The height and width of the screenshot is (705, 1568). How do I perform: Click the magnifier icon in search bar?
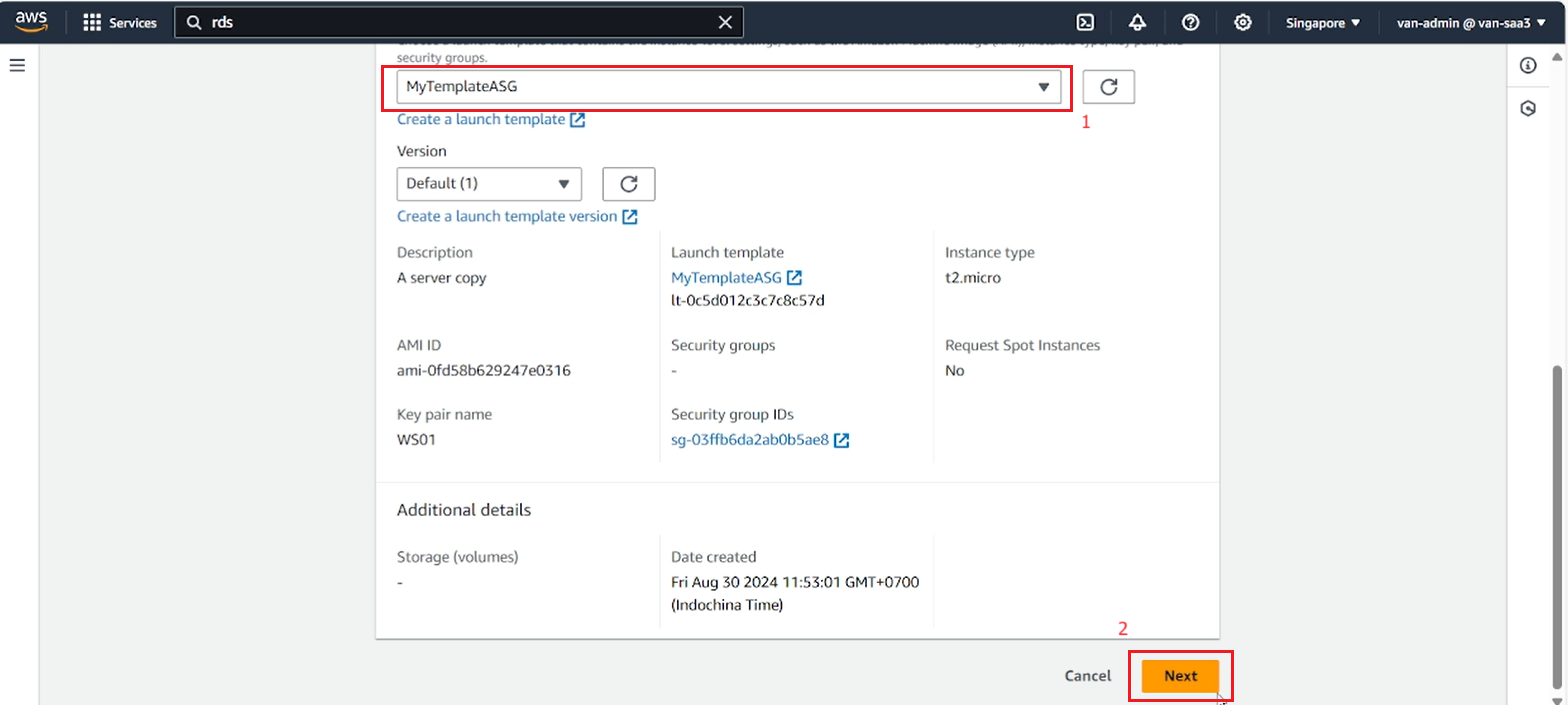pyautogui.click(x=195, y=23)
